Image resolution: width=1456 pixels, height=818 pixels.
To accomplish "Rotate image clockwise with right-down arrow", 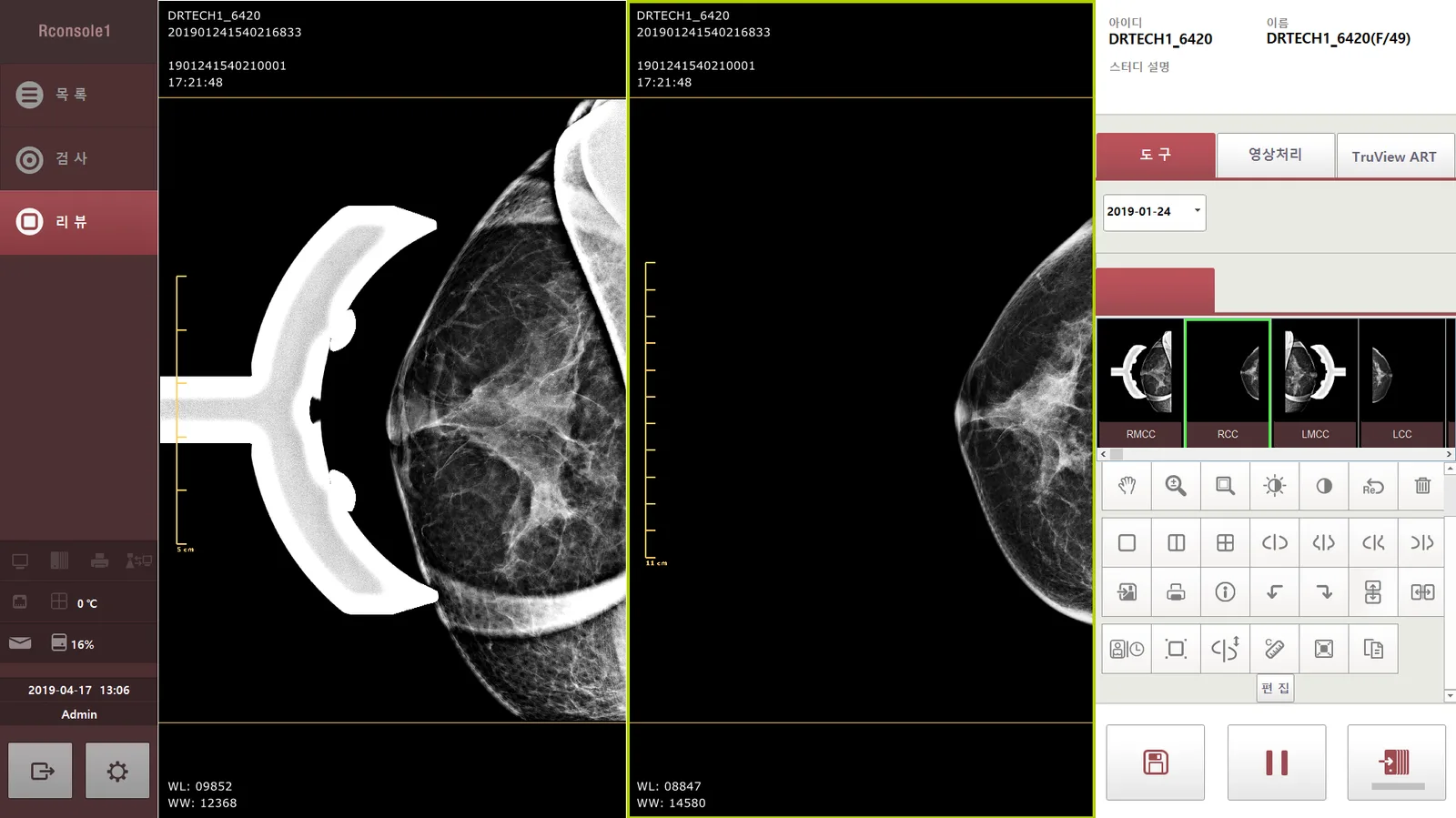I will 1324,592.
